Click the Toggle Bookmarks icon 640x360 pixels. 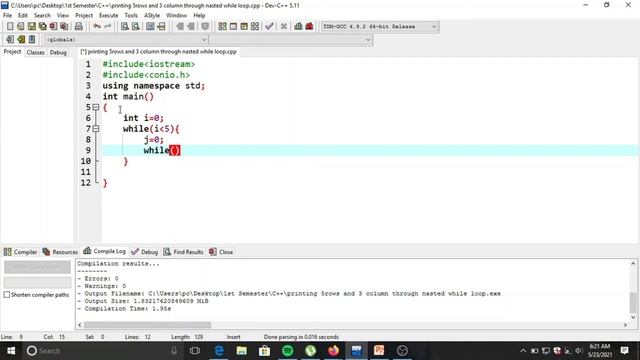21,39
